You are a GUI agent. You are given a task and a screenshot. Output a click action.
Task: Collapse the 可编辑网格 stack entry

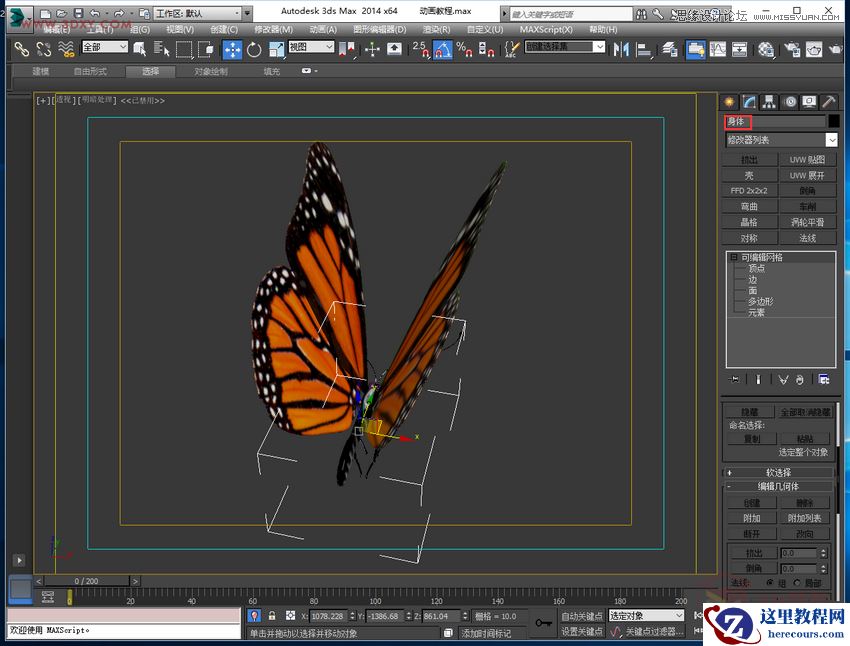pos(733,258)
